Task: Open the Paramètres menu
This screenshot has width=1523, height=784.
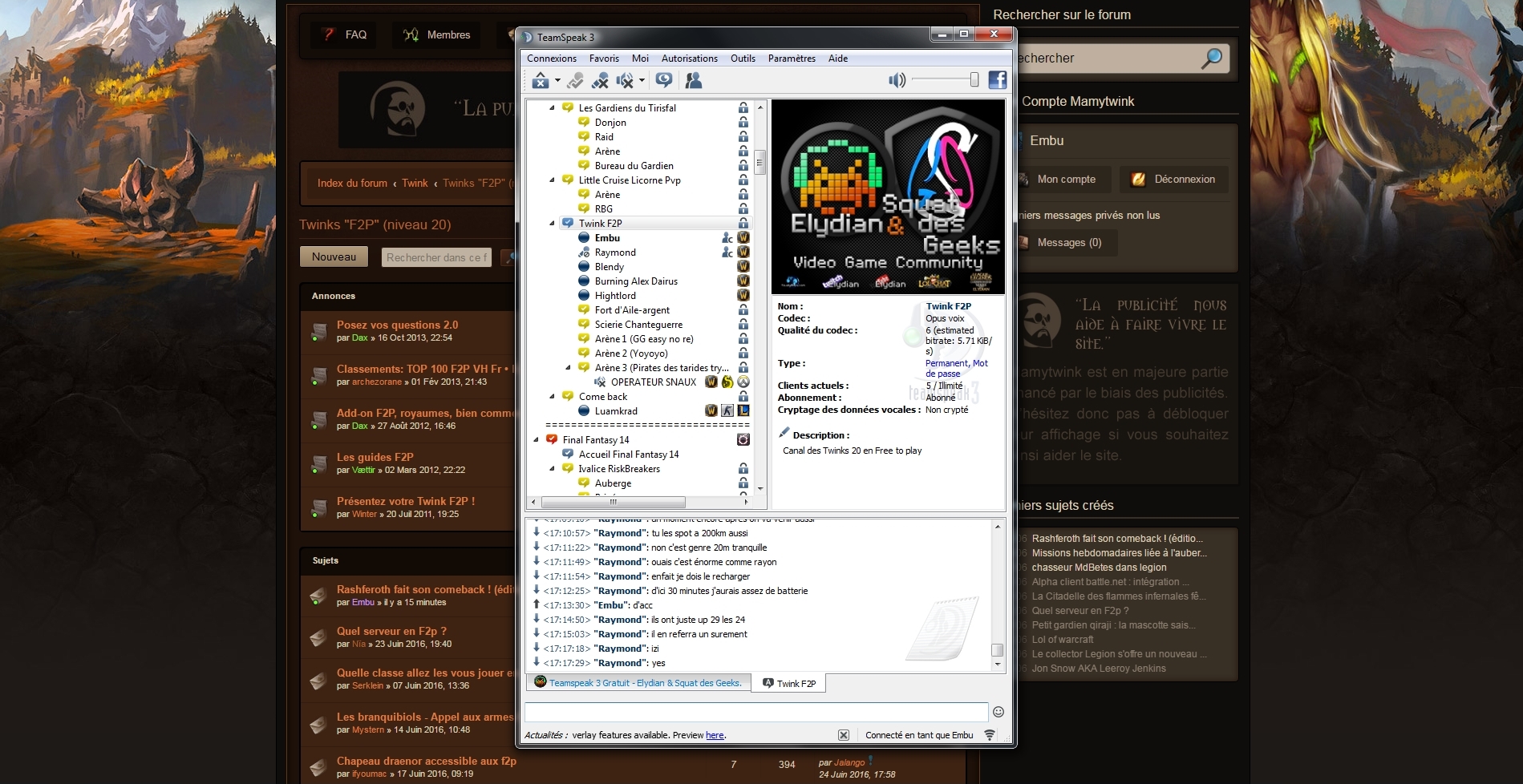Action: click(x=792, y=59)
